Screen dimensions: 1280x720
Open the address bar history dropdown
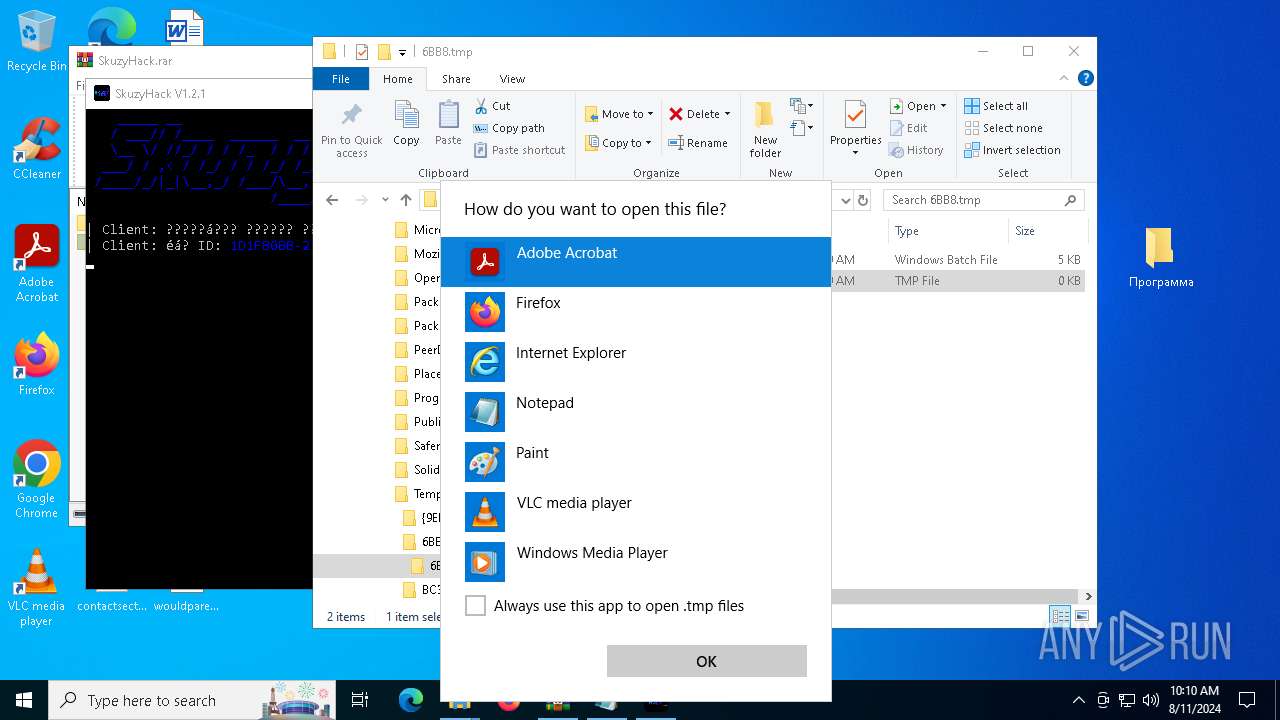[x=845, y=200]
